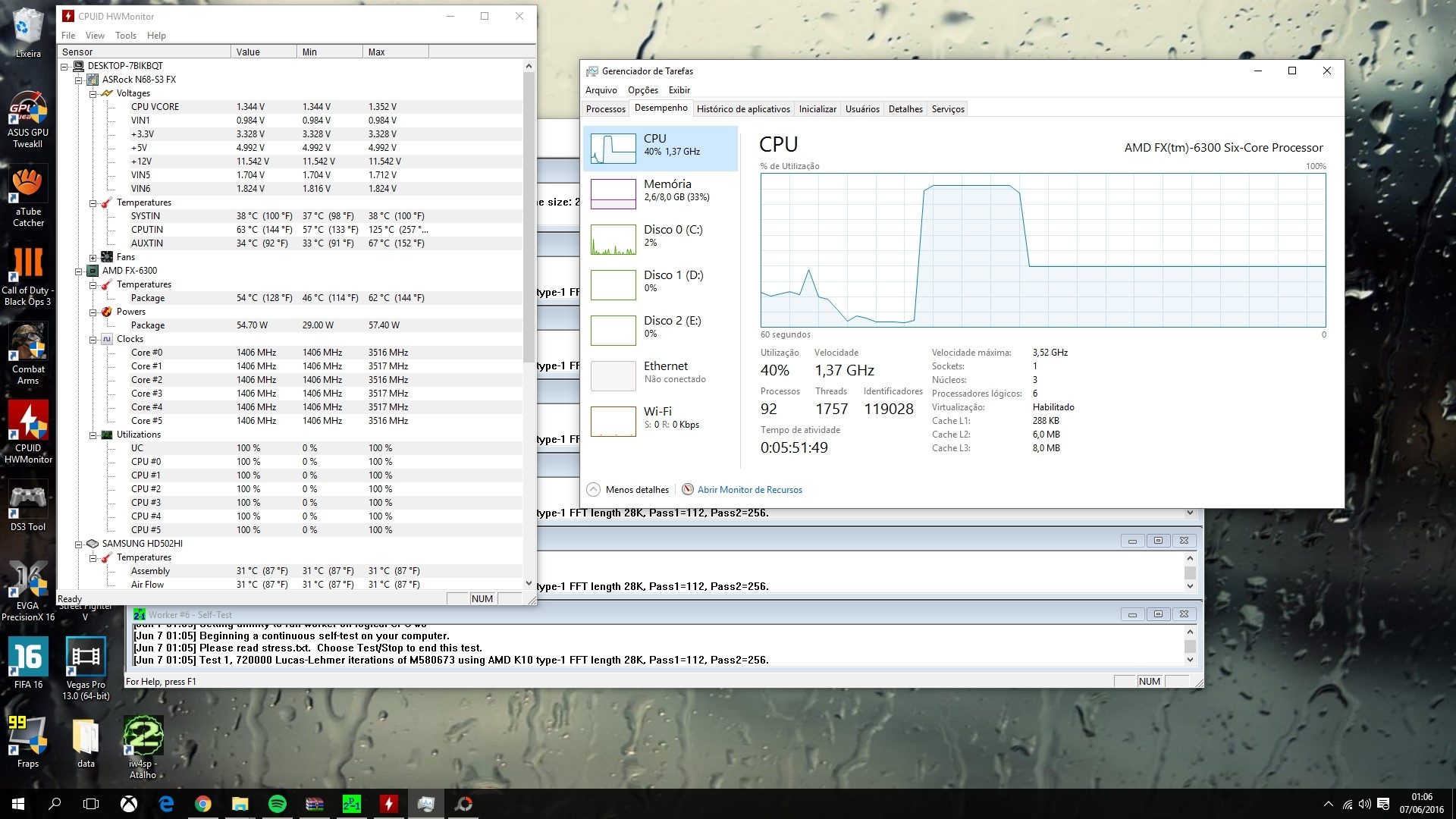Open HWMonitor Tools menu

[x=126, y=36]
